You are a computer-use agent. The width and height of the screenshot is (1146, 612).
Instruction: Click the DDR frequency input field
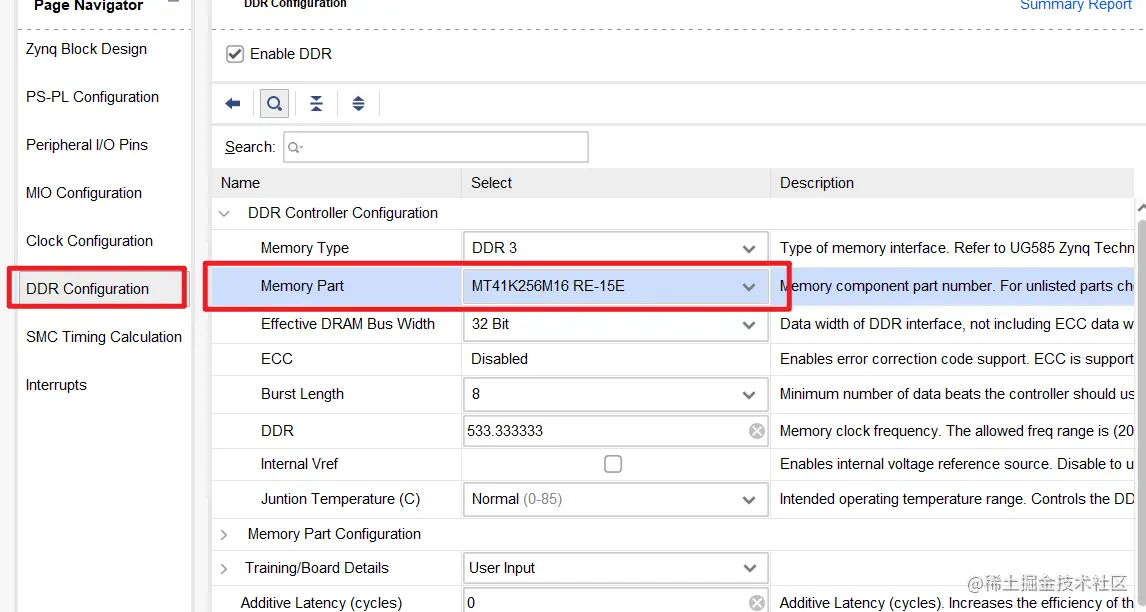coord(615,431)
